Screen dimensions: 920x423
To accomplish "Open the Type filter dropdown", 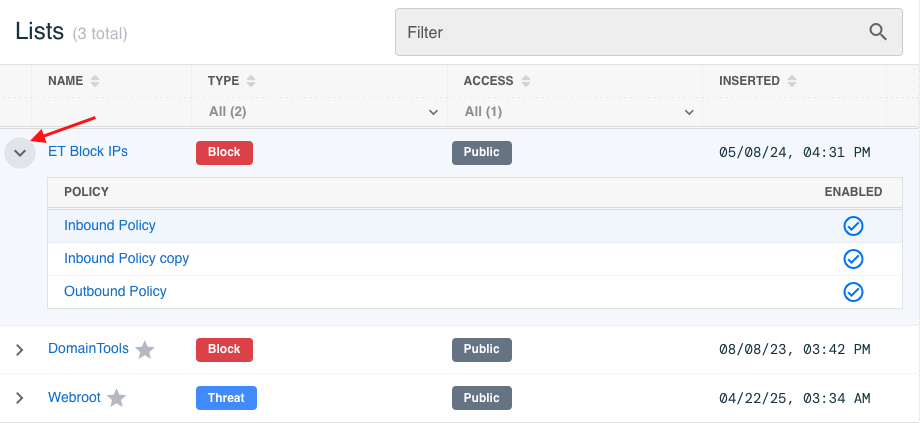I will click(x=320, y=112).
